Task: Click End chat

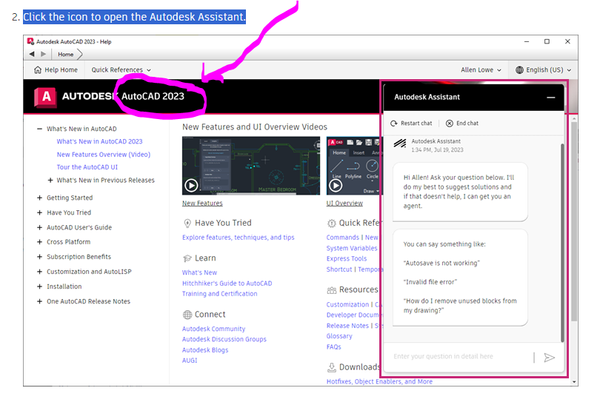Action: 462,123
